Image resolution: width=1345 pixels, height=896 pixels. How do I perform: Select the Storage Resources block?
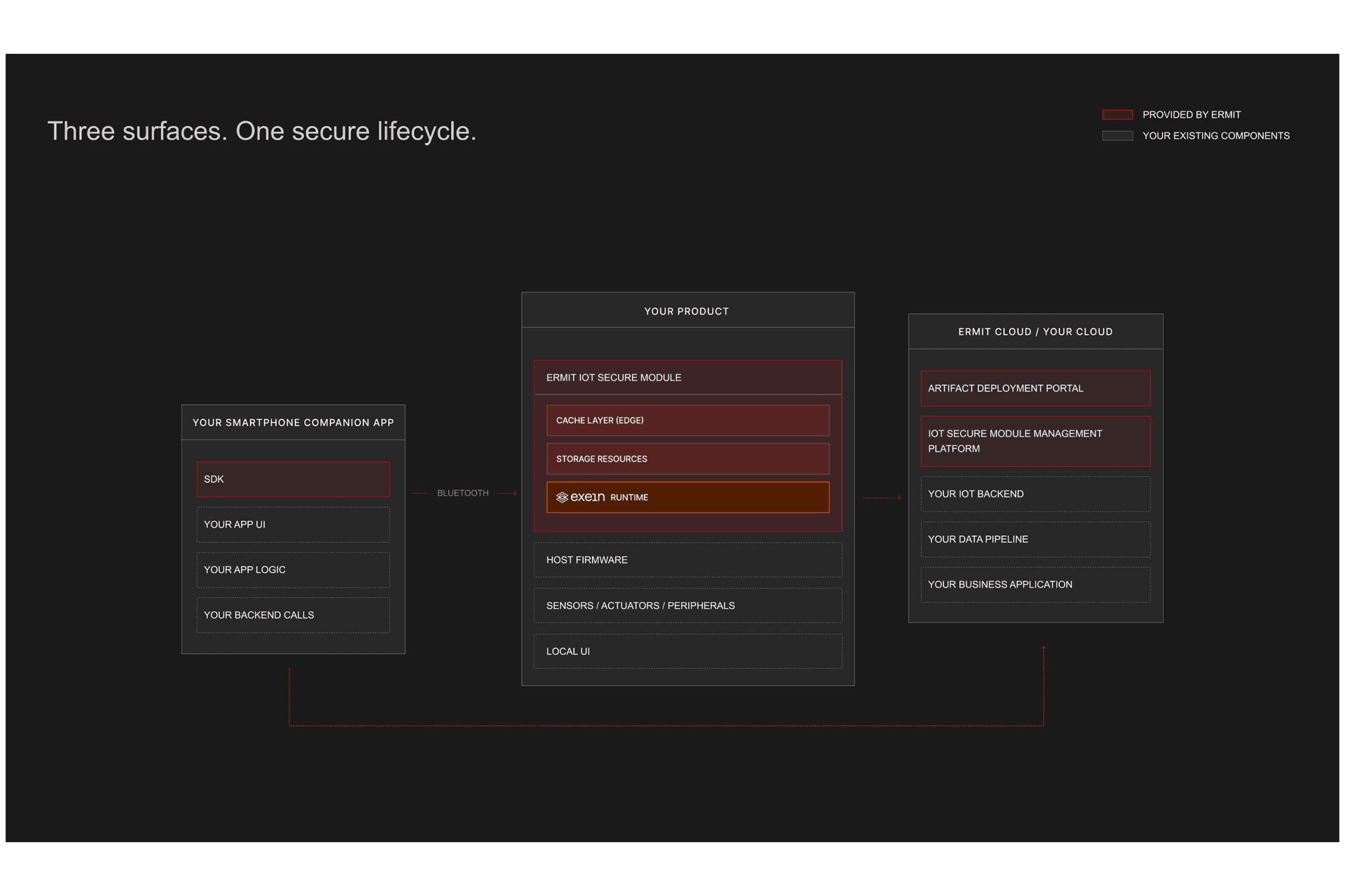coord(687,459)
